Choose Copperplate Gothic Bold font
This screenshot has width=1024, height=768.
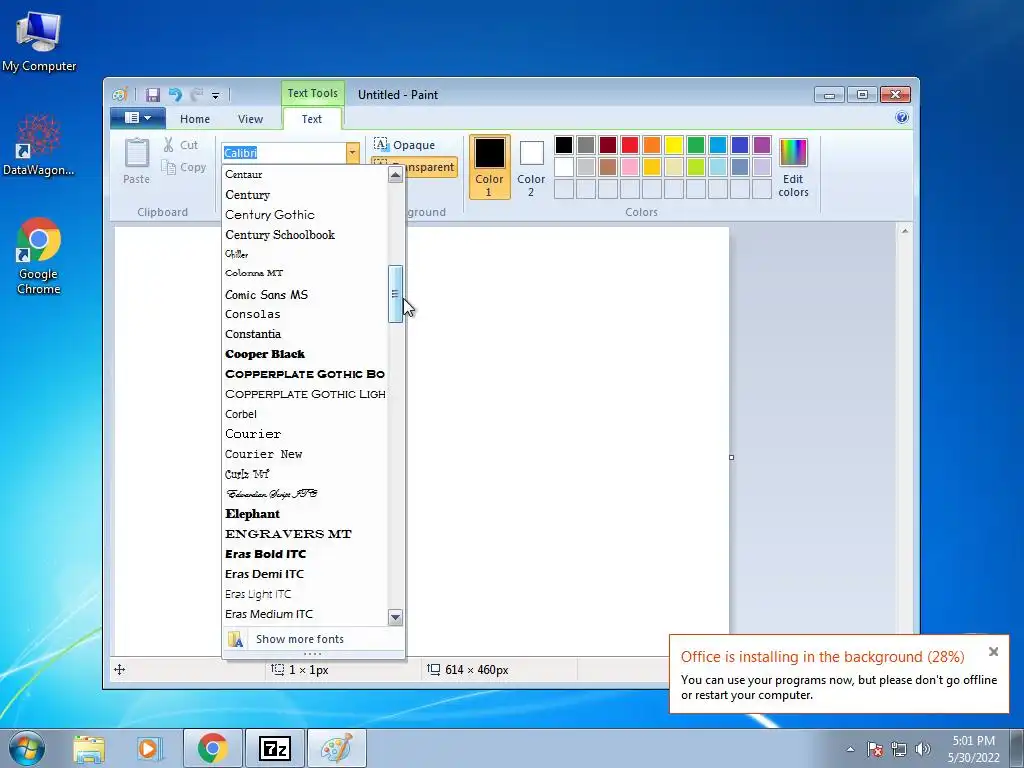click(305, 374)
